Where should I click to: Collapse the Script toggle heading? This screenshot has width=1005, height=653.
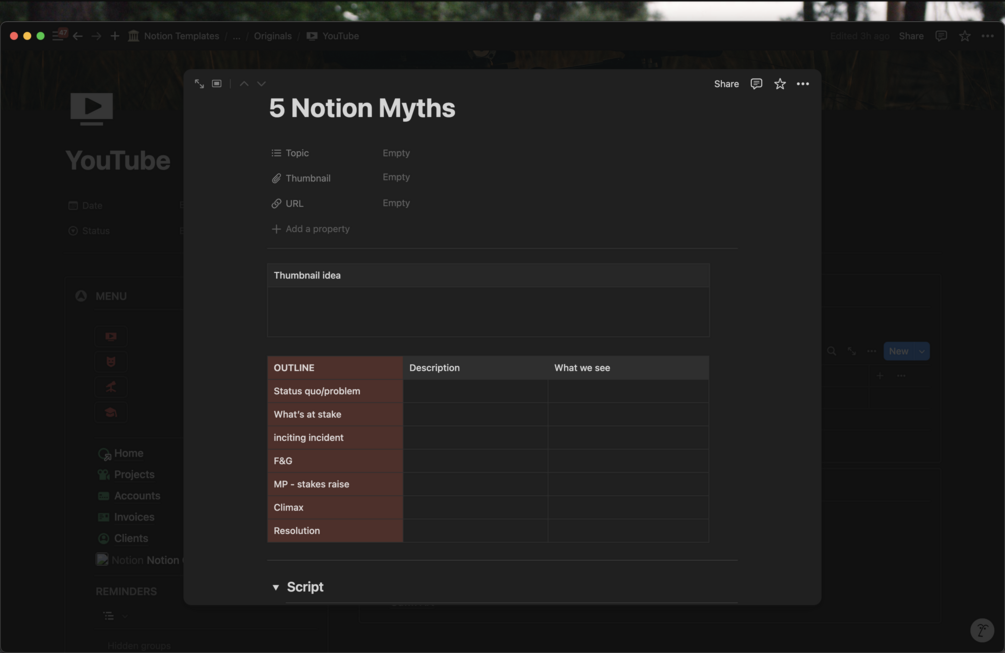click(276, 587)
